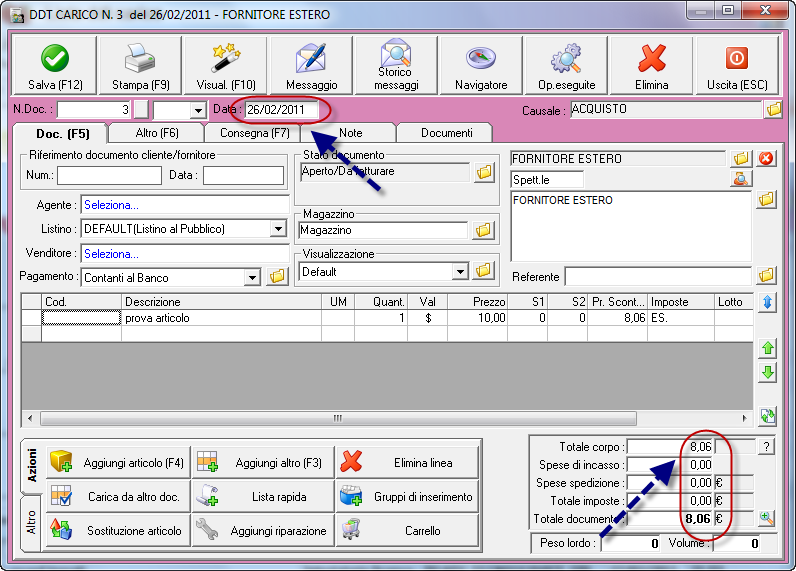Click Carica da altro doc. button
796x571 pixels.
[118, 496]
